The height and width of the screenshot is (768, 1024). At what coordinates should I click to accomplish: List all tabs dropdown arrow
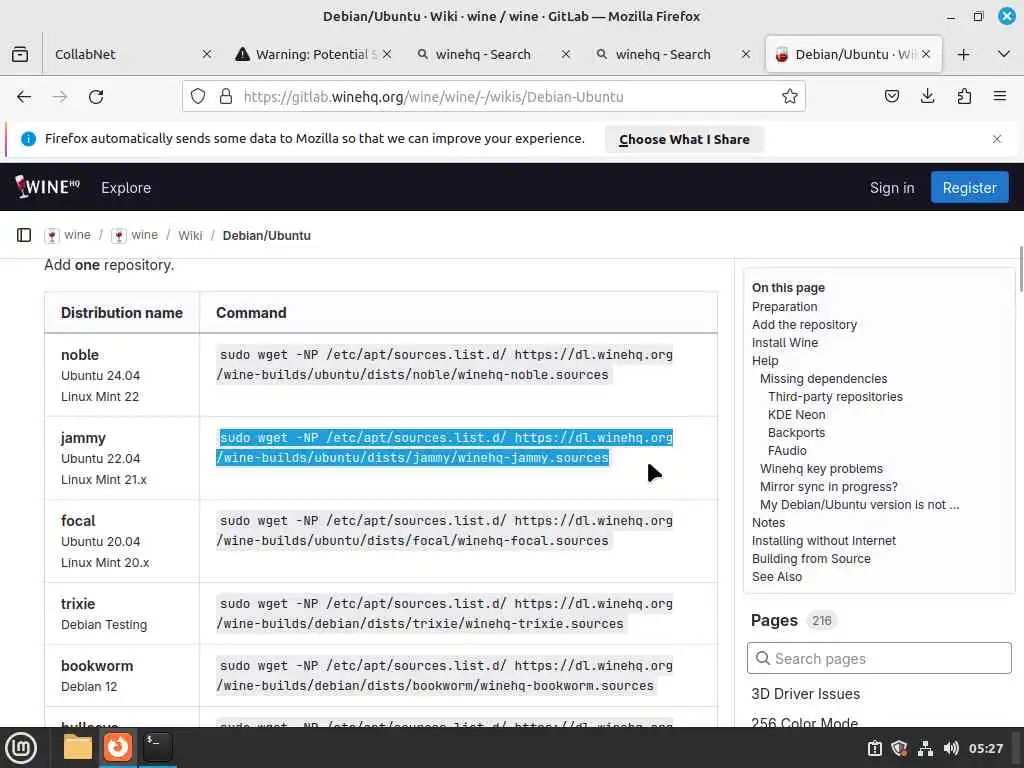pyautogui.click(x=1004, y=54)
